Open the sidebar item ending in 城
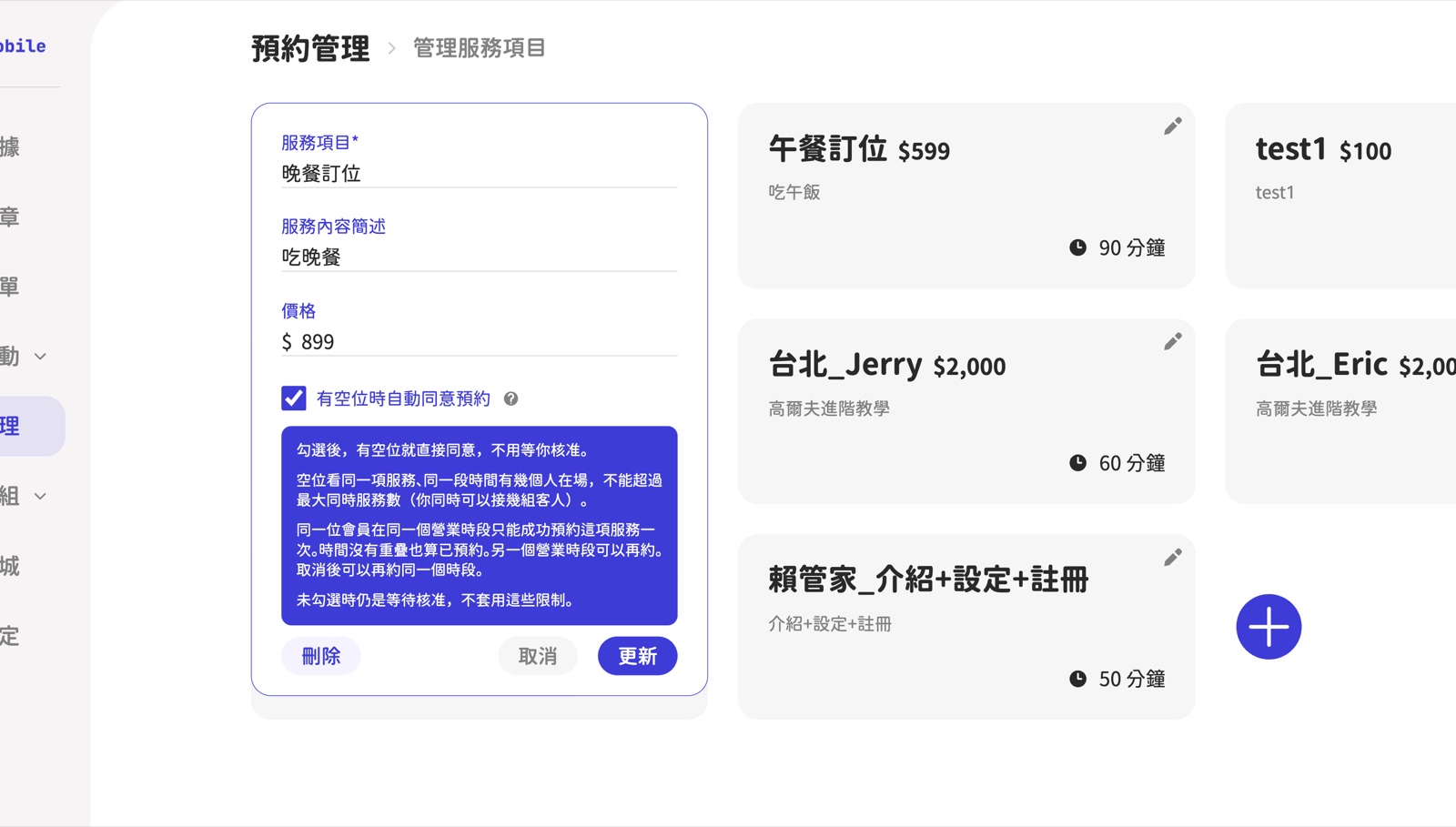 [x=10, y=566]
